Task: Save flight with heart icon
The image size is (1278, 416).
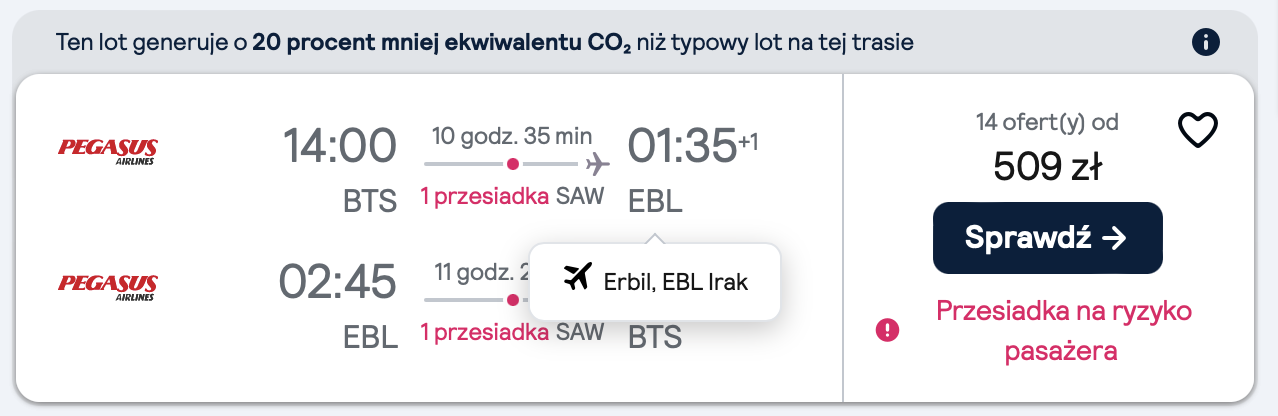Action: [1198, 131]
